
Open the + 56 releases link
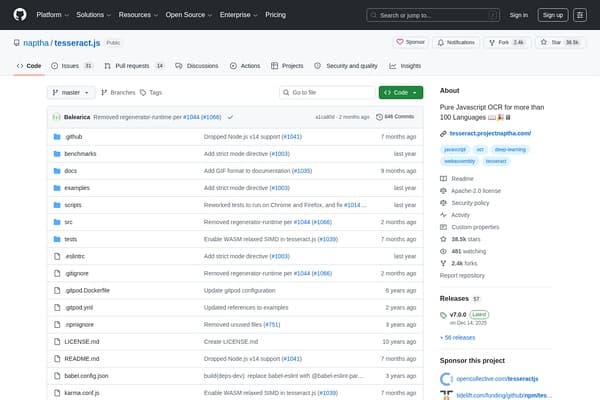click(458, 338)
